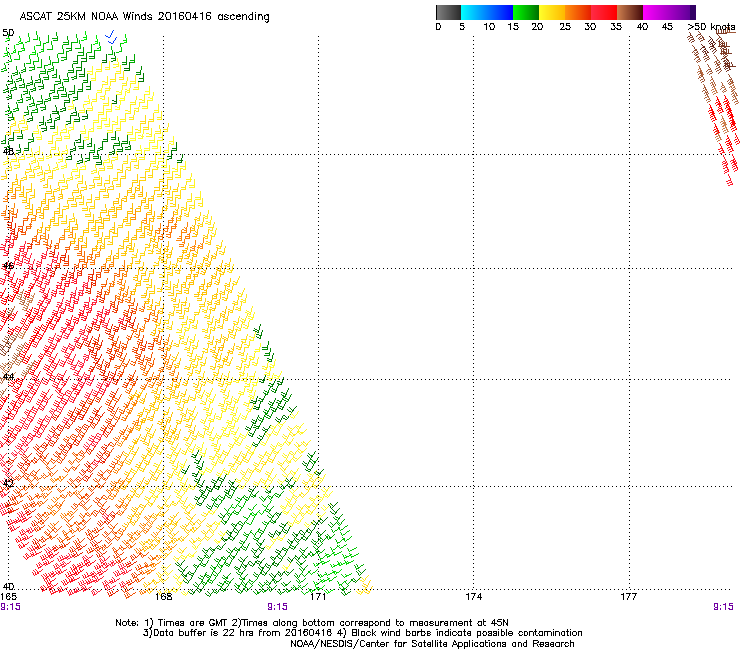Click the 'Data buffer is 22 hrs' note line
This screenshot has width=740, height=650.
tap(362, 633)
